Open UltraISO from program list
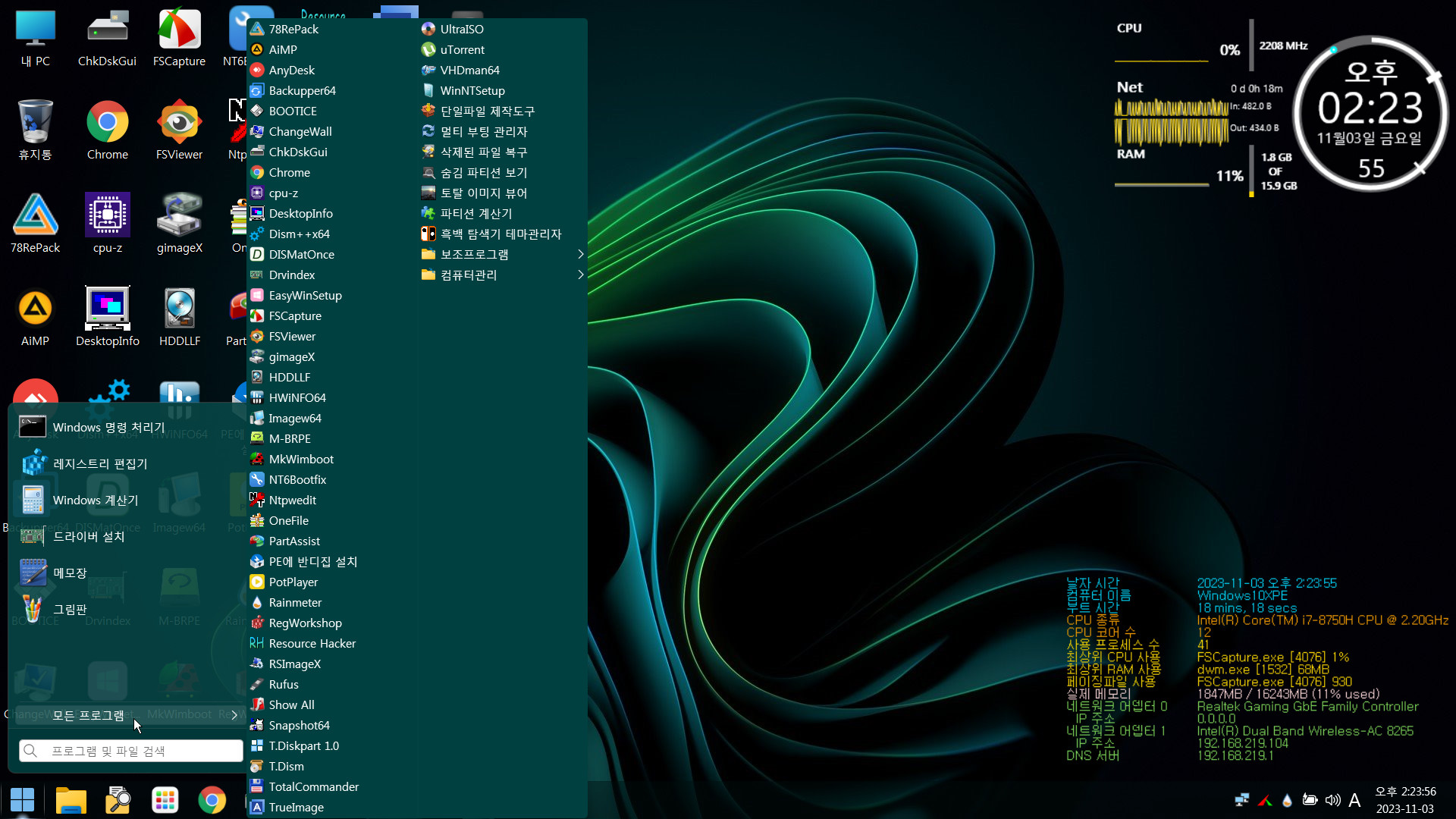Viewport: 1456px width, 819px height. [x=502, y=29]
